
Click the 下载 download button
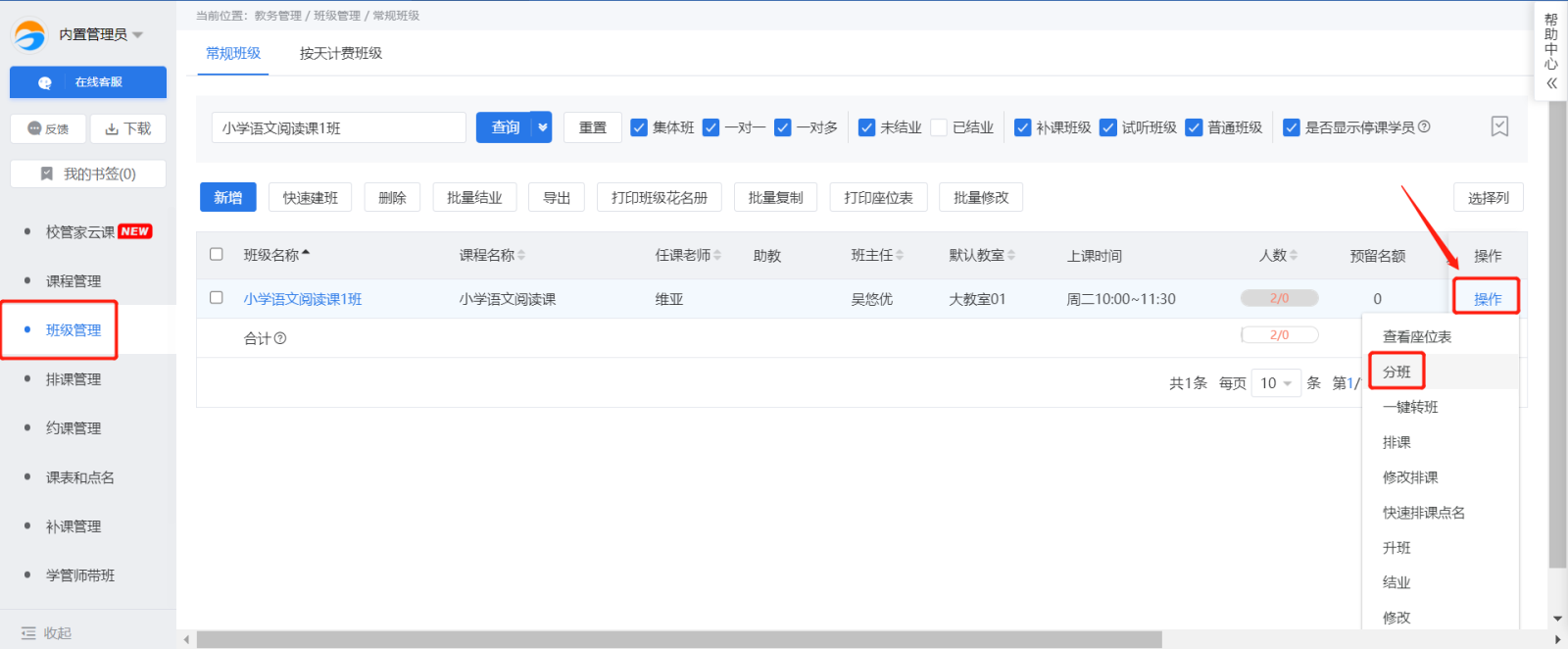point(128,128)
